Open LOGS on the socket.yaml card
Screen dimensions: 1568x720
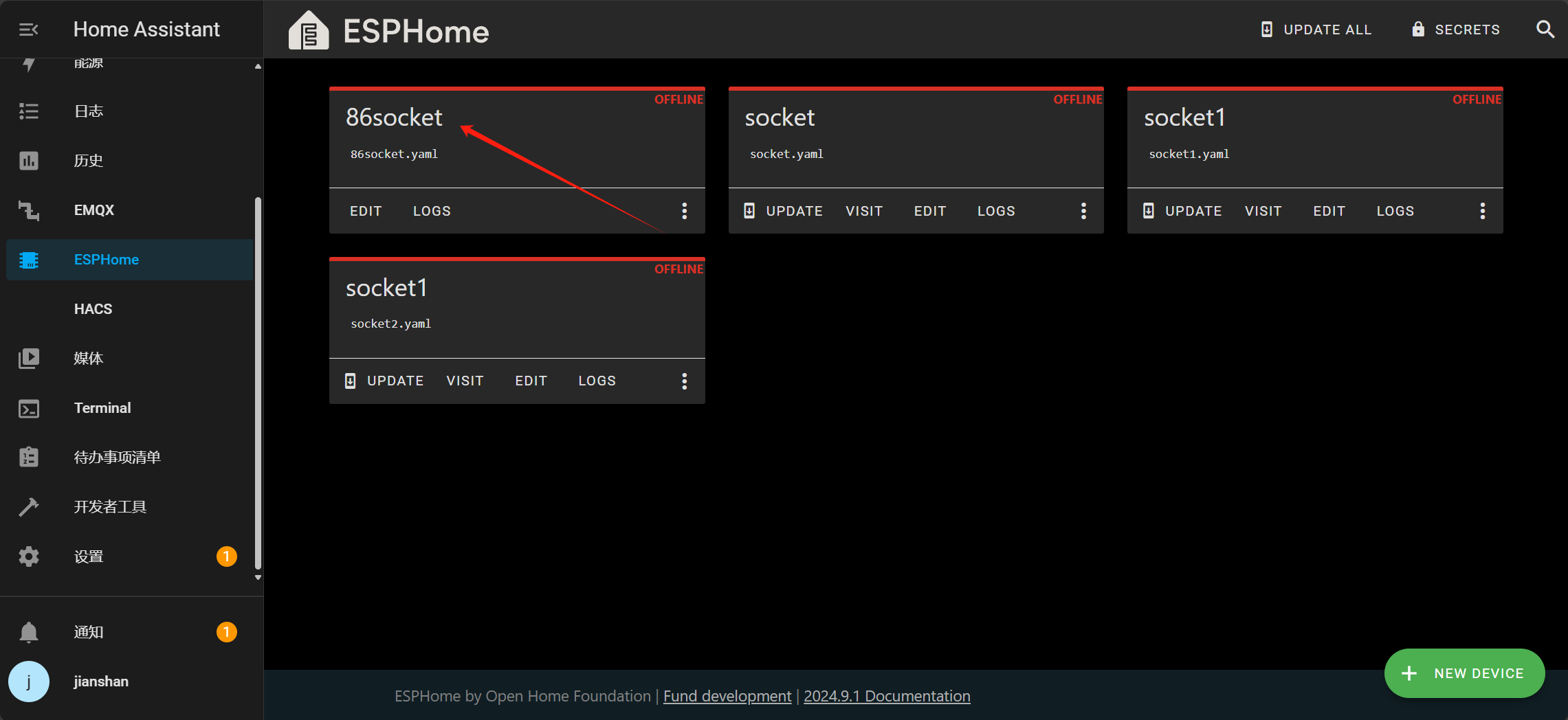[996, 211]
